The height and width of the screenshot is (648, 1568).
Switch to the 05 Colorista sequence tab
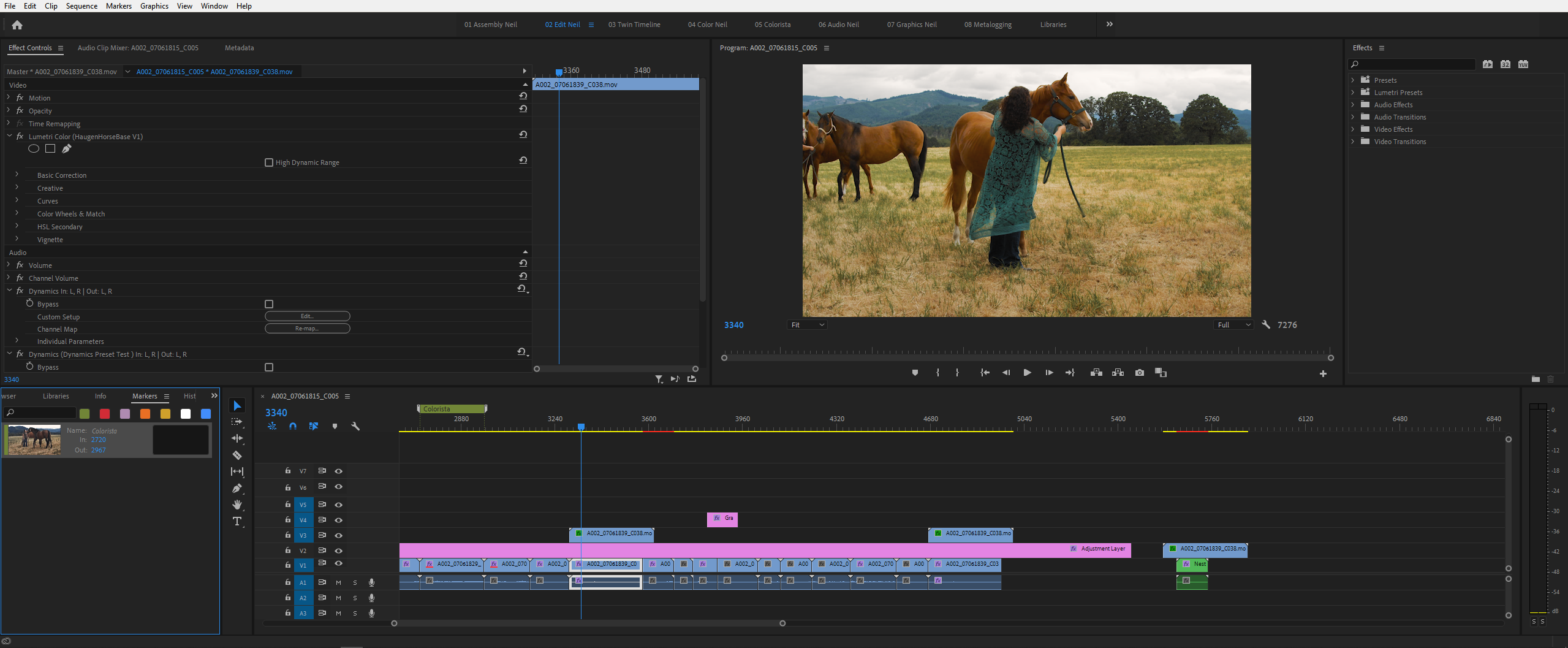coord(773,24)
